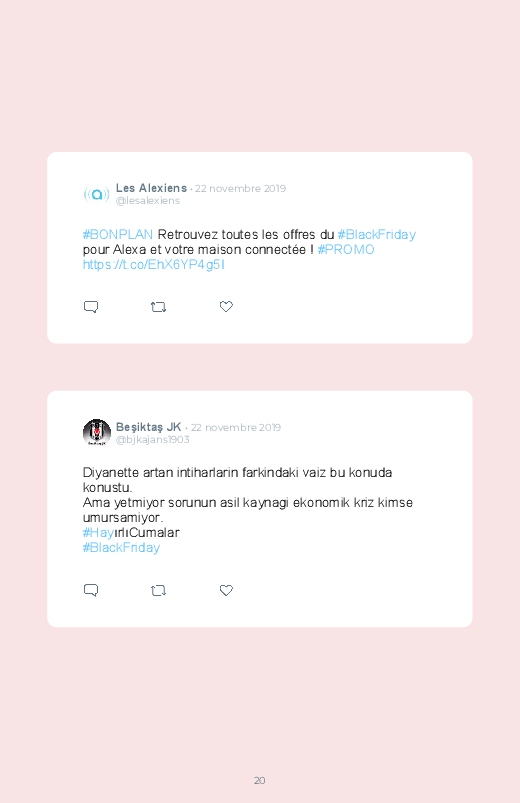Open the #BONPLAN hashtag
Image resolution: width=520 pixels, height=803 pixels.
point(118,235)
